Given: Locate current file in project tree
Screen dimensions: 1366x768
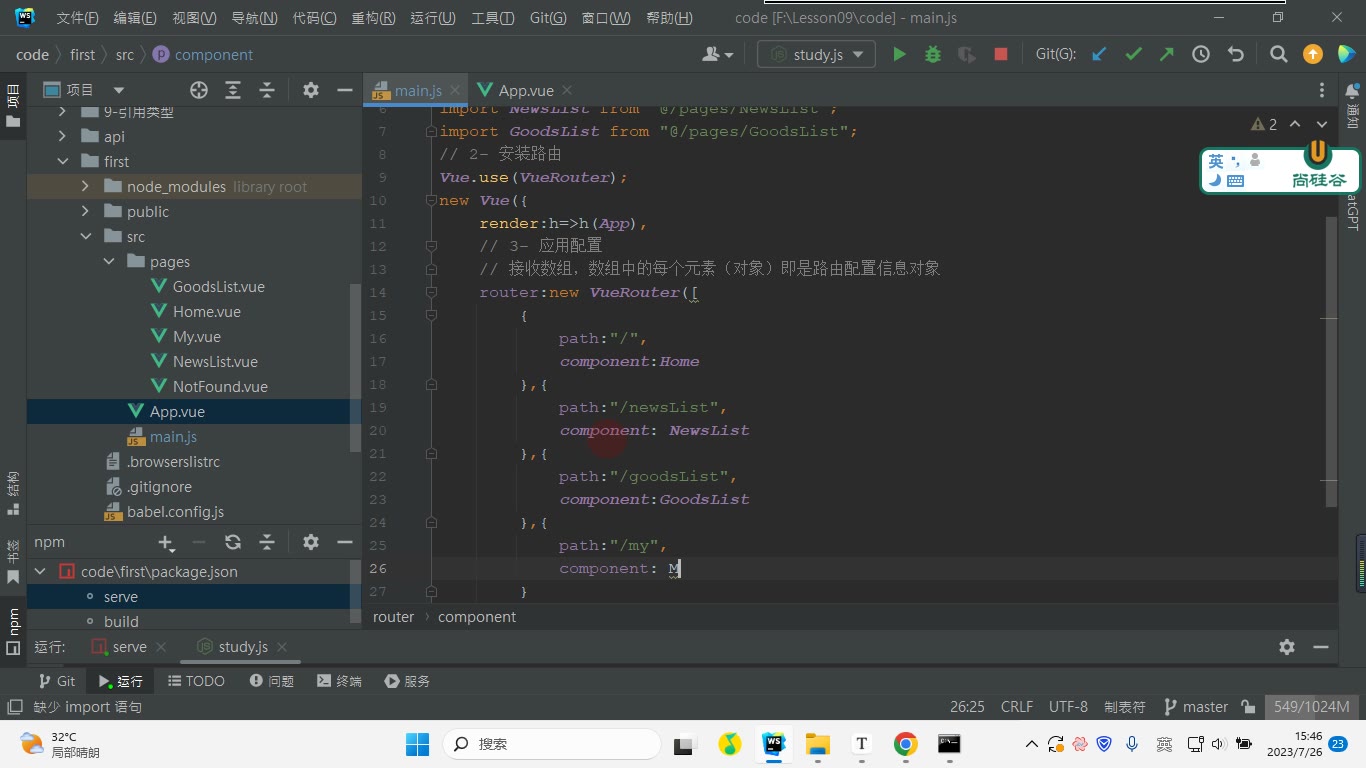Looking at the screenshot, I should click(x=199, y=90).
